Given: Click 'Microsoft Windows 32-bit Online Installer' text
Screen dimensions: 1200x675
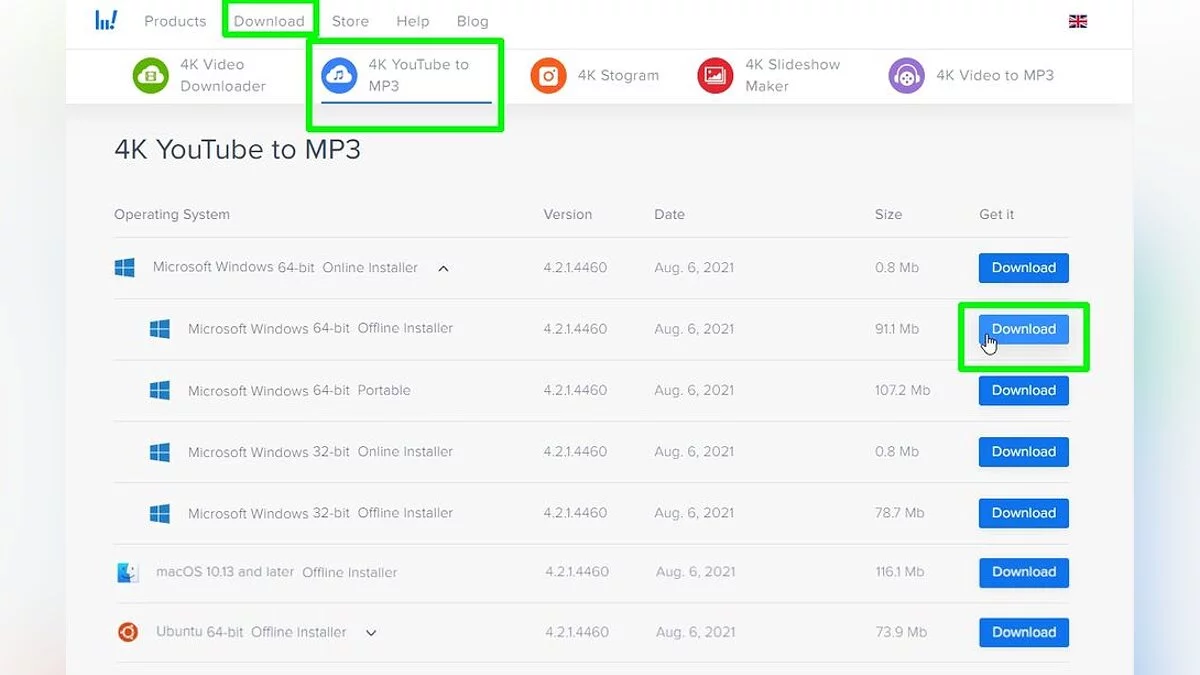Looking at the screenshot, I should [x=320, y=452].
